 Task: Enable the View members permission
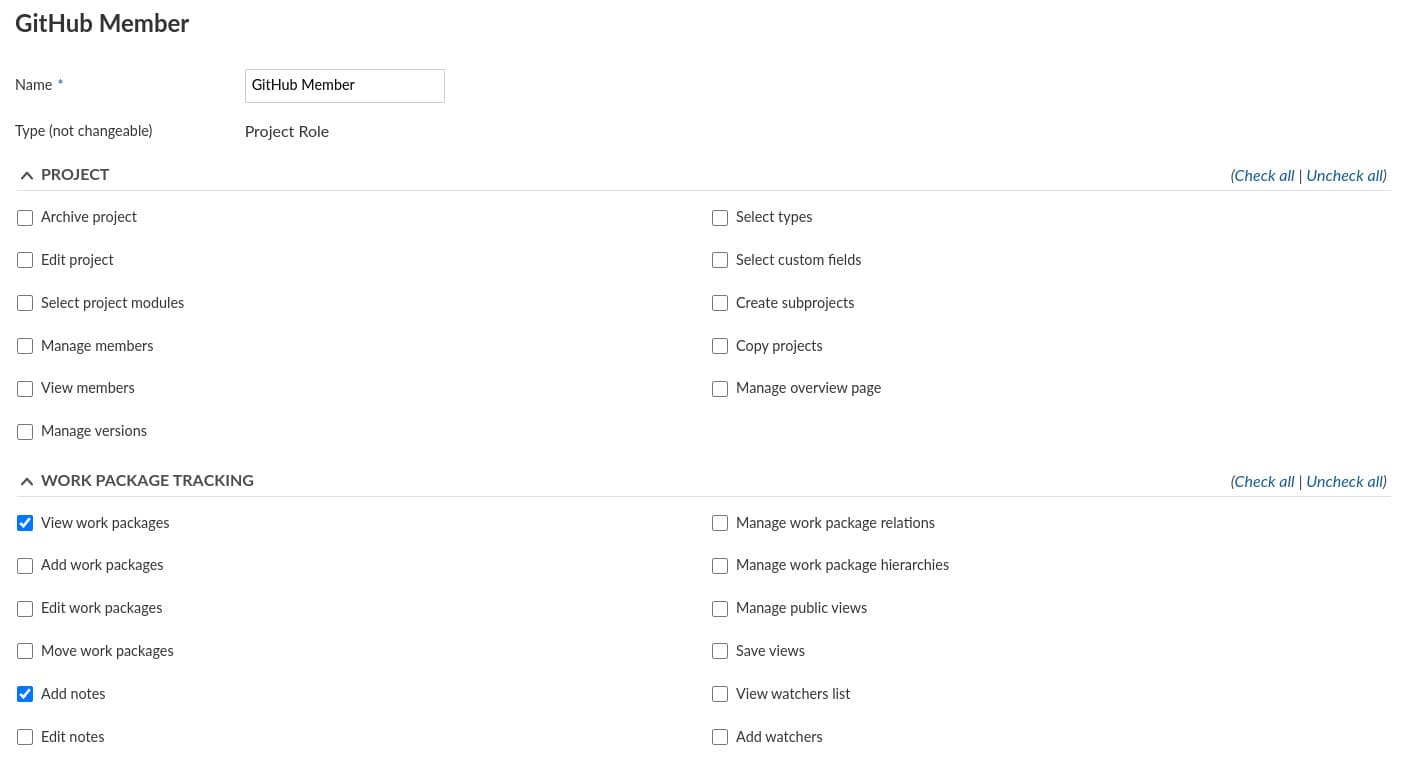(25, 389)
